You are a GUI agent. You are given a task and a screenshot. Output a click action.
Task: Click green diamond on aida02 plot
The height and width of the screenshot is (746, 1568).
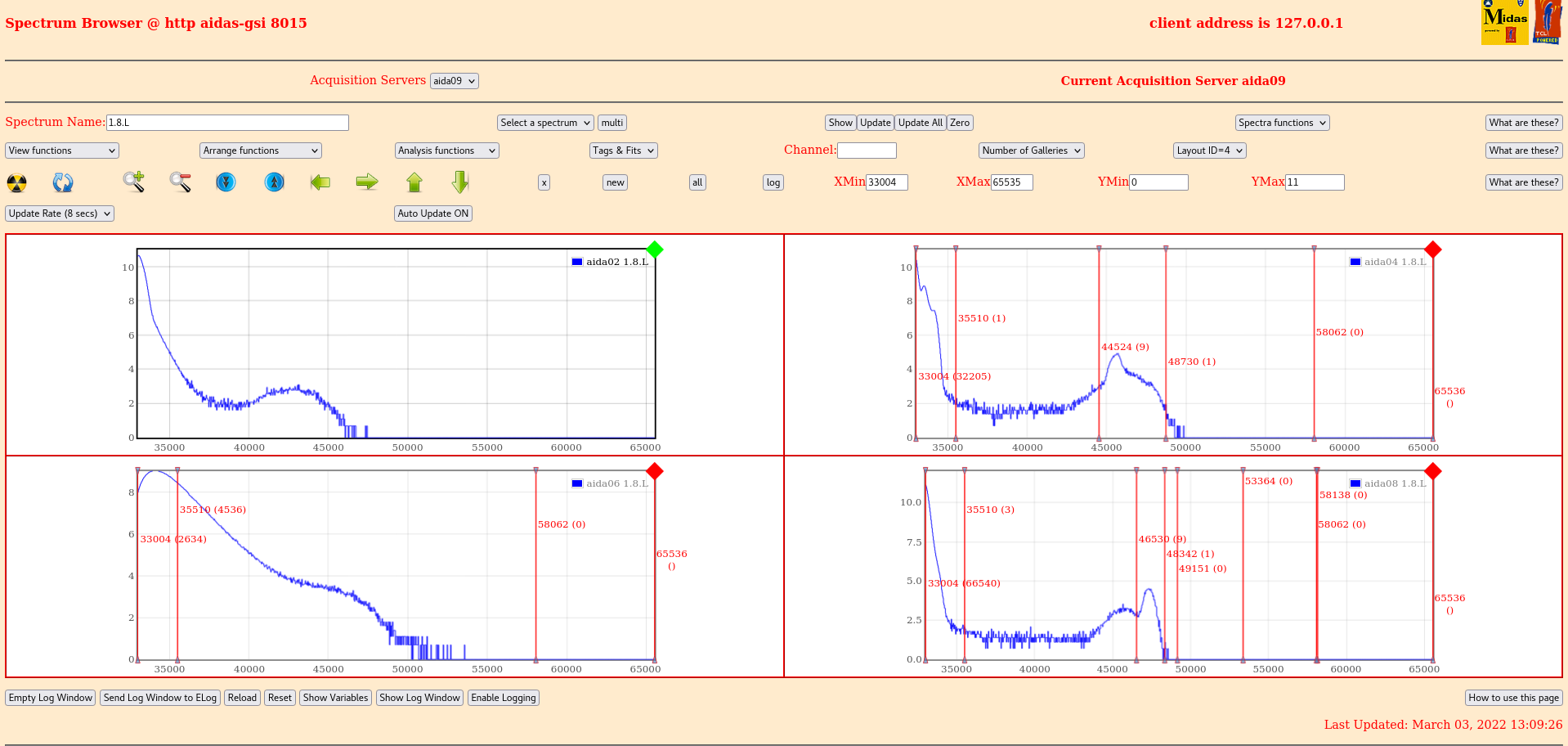[655, 249]
